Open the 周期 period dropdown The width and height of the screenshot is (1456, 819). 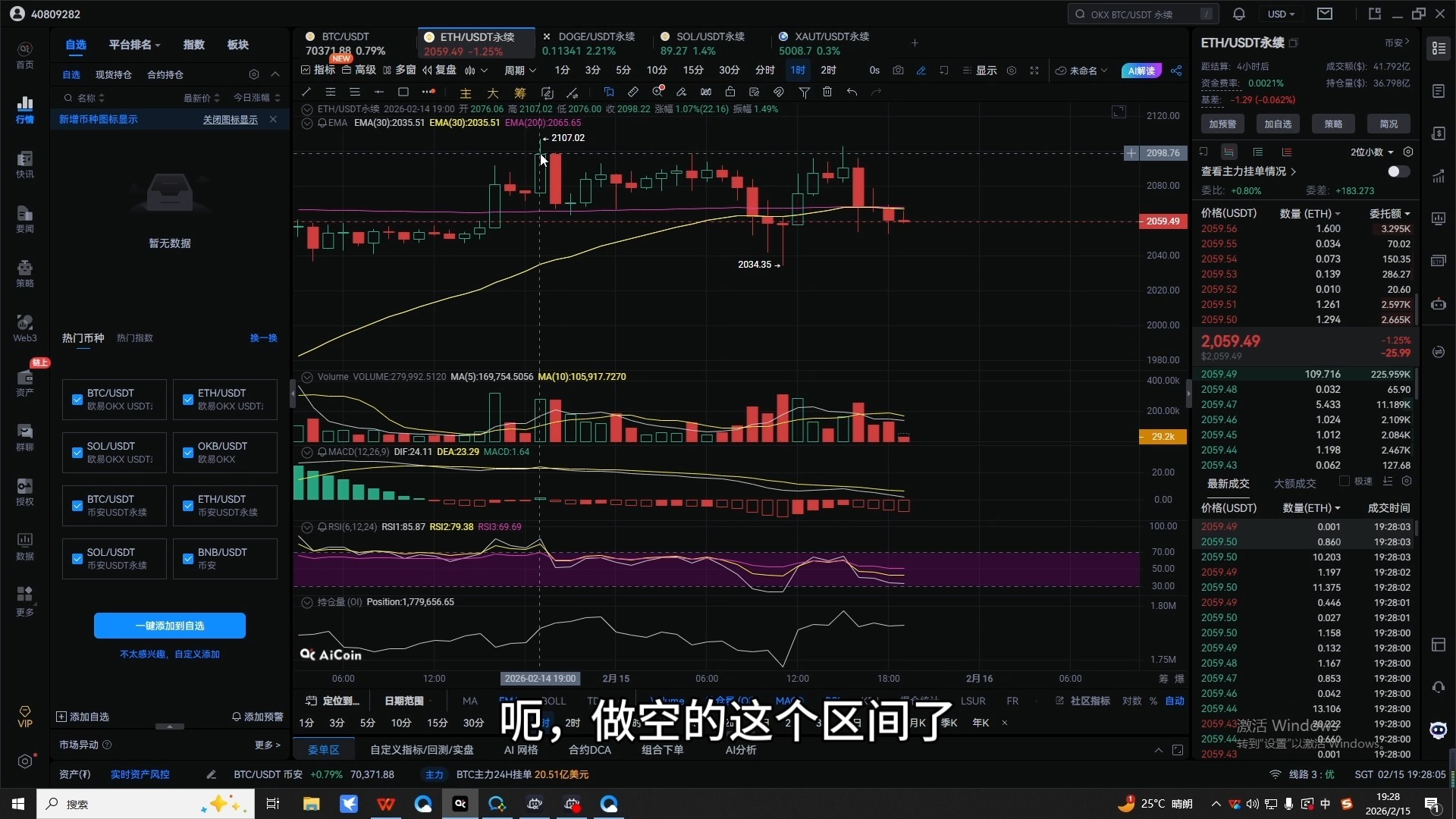click(519, 70)
